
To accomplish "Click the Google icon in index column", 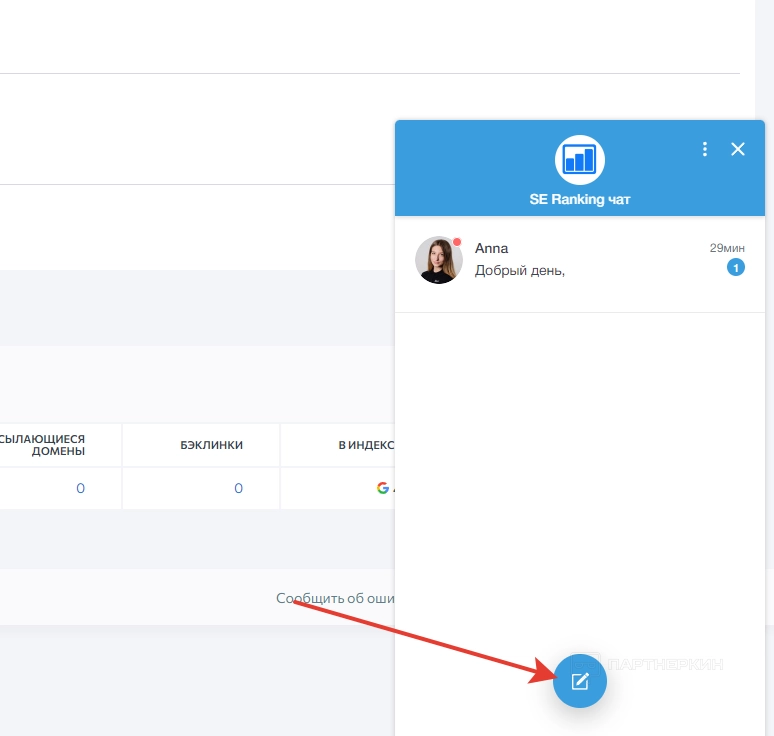I will [383, 488].
